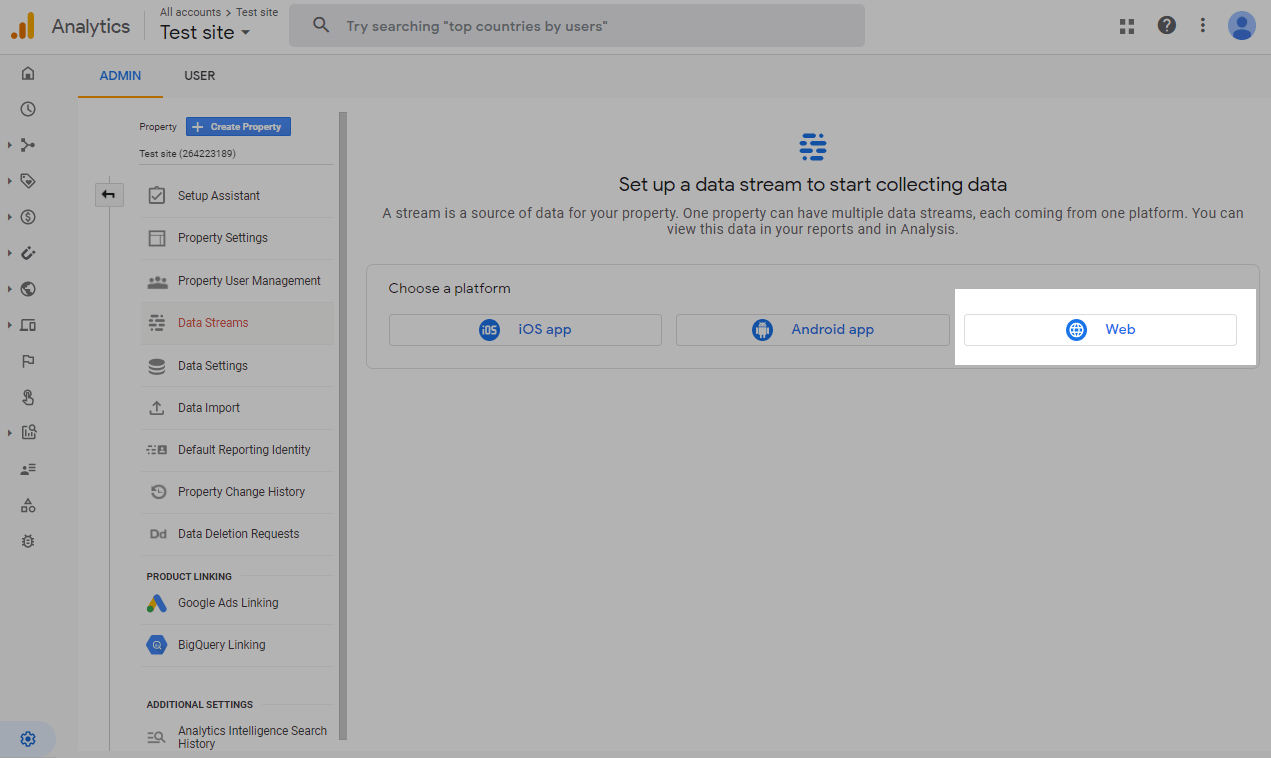Open DebugView bug icon in sidebar
The height and width of the screenshot is (758, 1271).
click(x=28, y=541)
